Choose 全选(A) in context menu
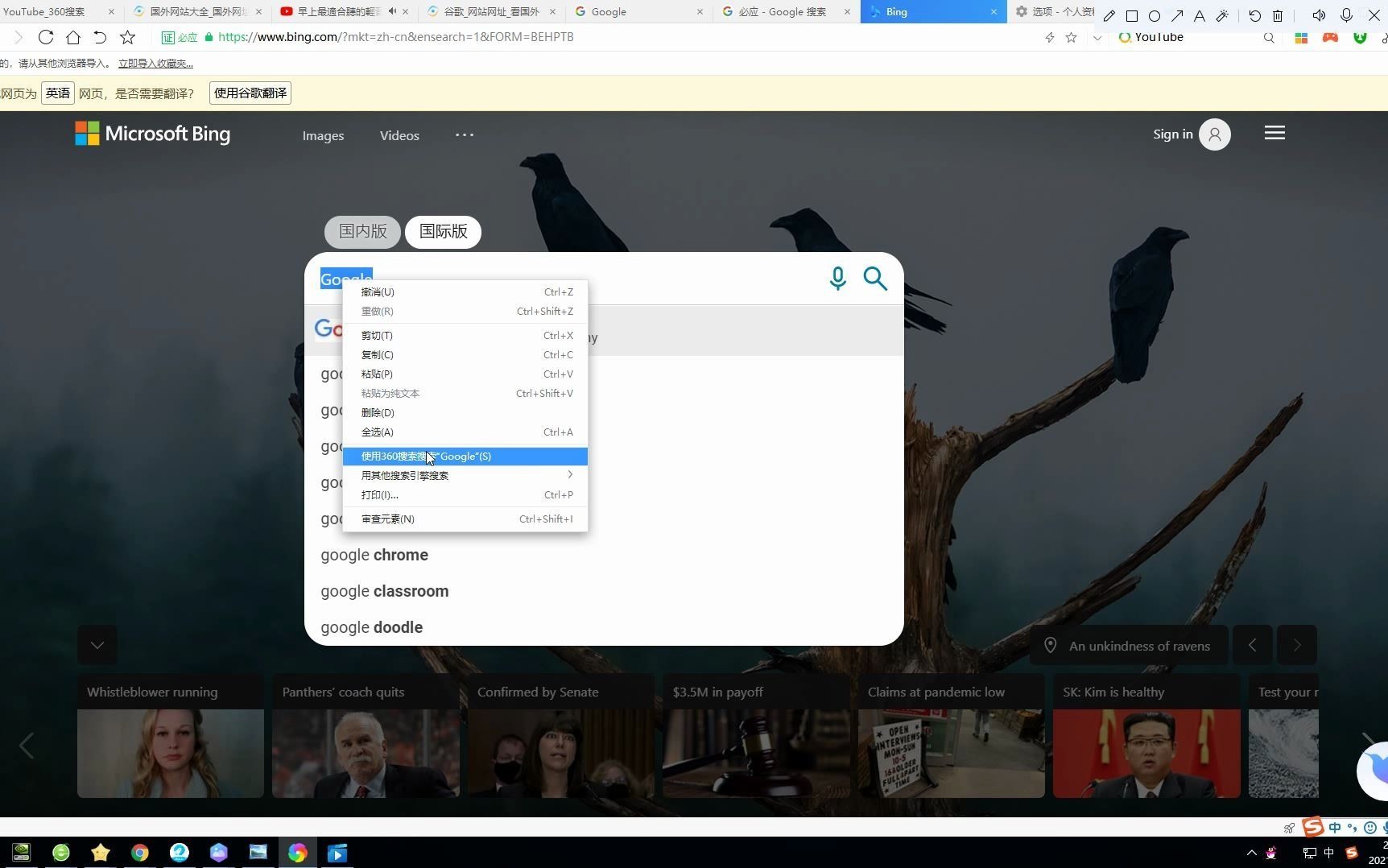This screenshot has width=1388, height=868. click(465, 432)
